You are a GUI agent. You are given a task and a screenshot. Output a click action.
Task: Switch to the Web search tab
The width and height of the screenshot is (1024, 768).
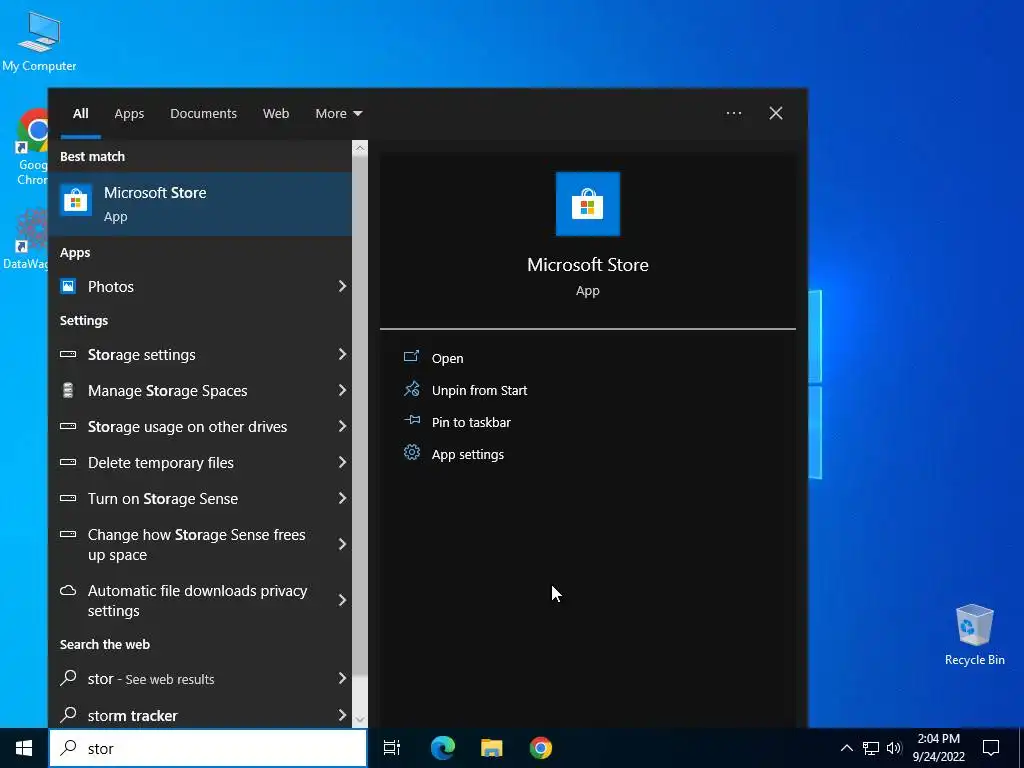click(276, 113)
